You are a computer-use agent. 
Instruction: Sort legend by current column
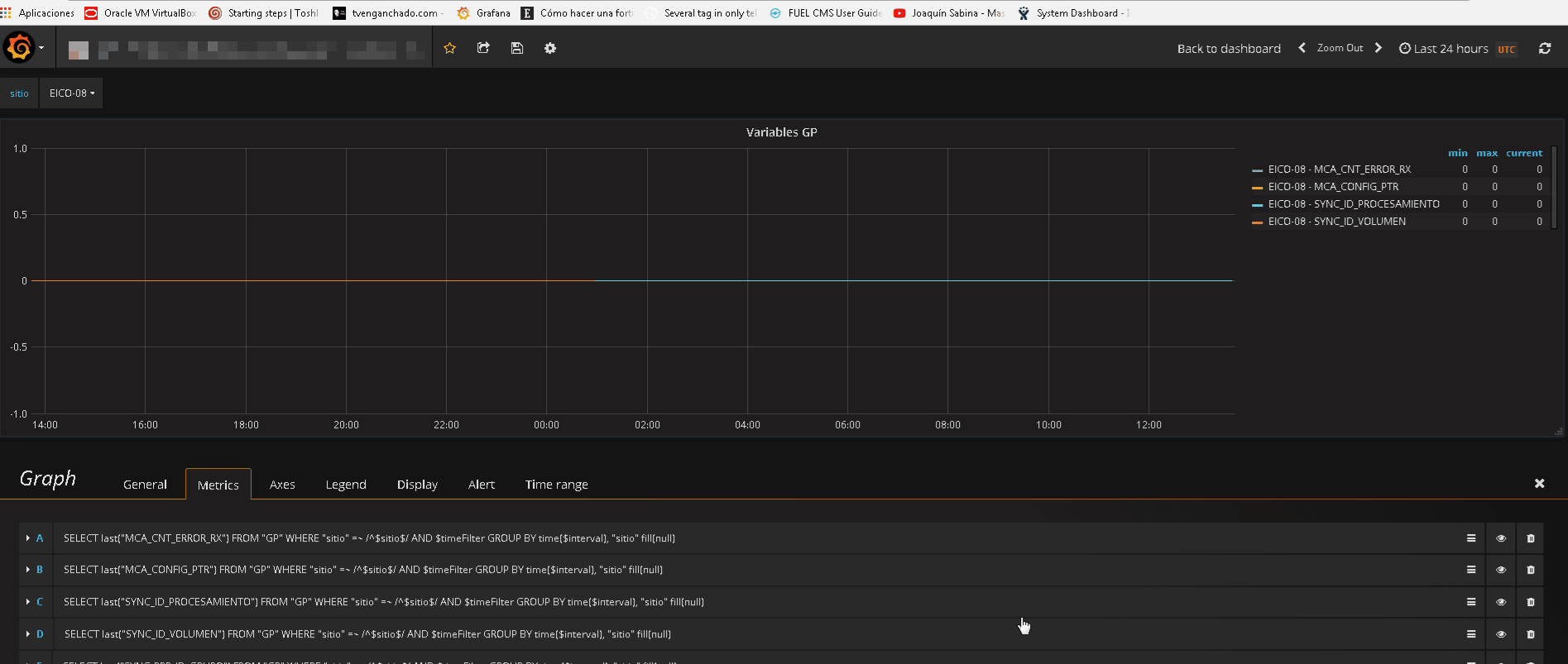(1524, 153)
